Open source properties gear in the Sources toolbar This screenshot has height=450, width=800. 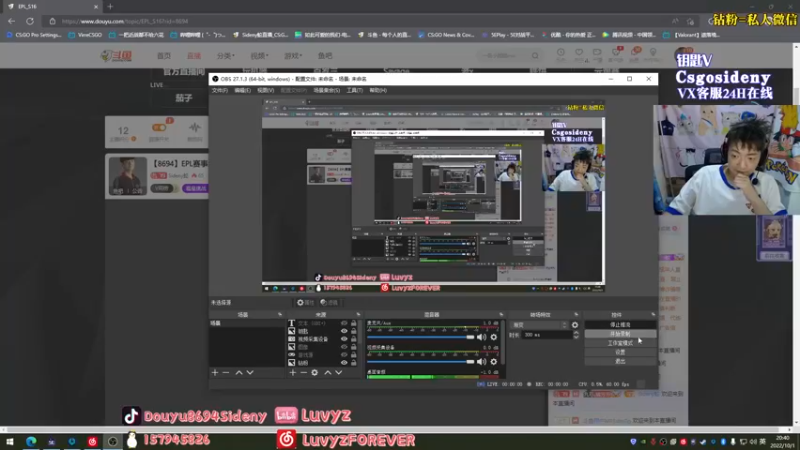[x=314, y=372]
